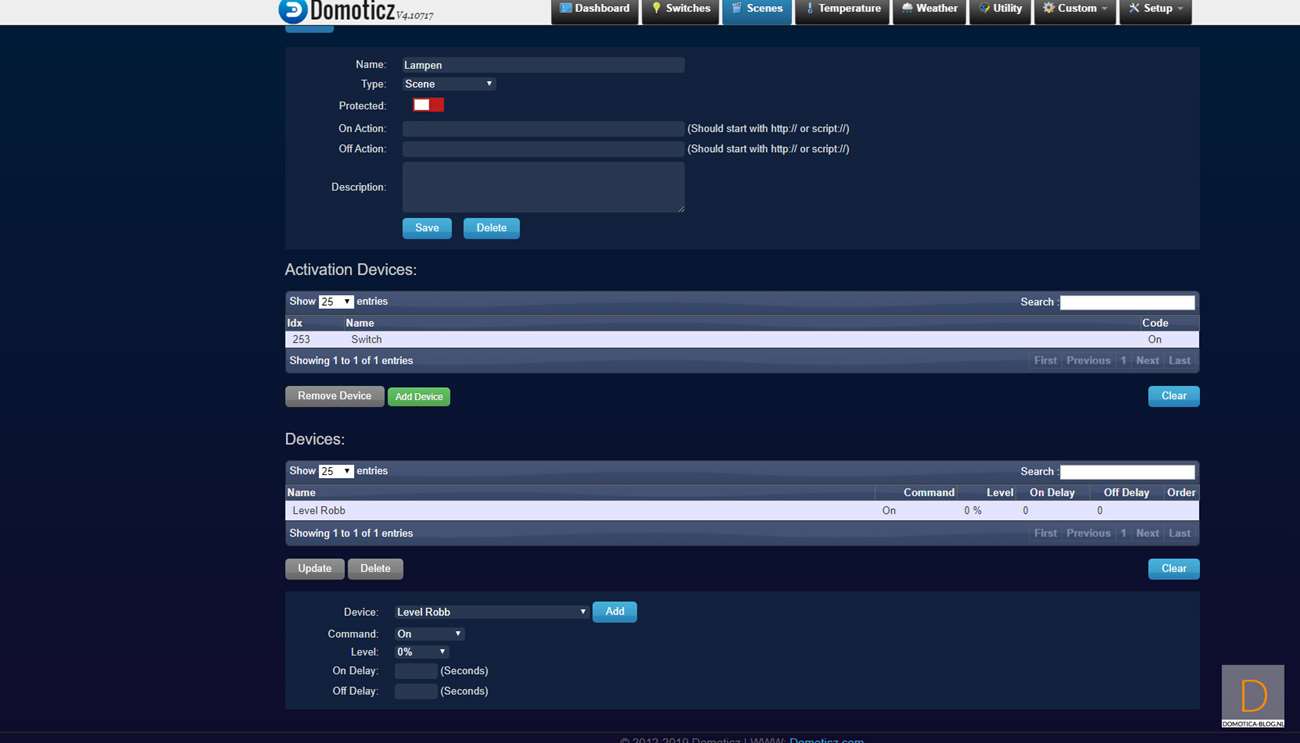Sort Devices table by On Delay column

pos(1052,493)
